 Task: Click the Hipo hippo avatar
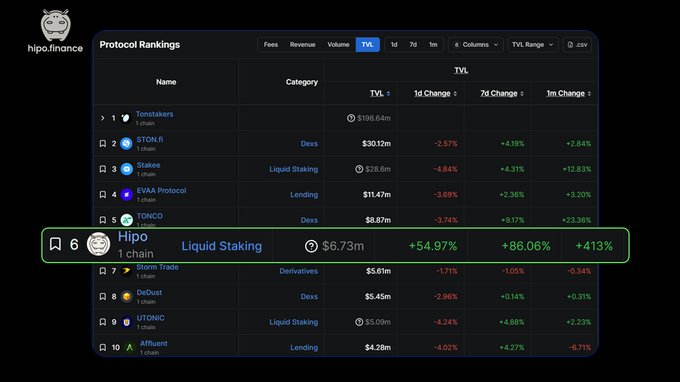(98, 245)
